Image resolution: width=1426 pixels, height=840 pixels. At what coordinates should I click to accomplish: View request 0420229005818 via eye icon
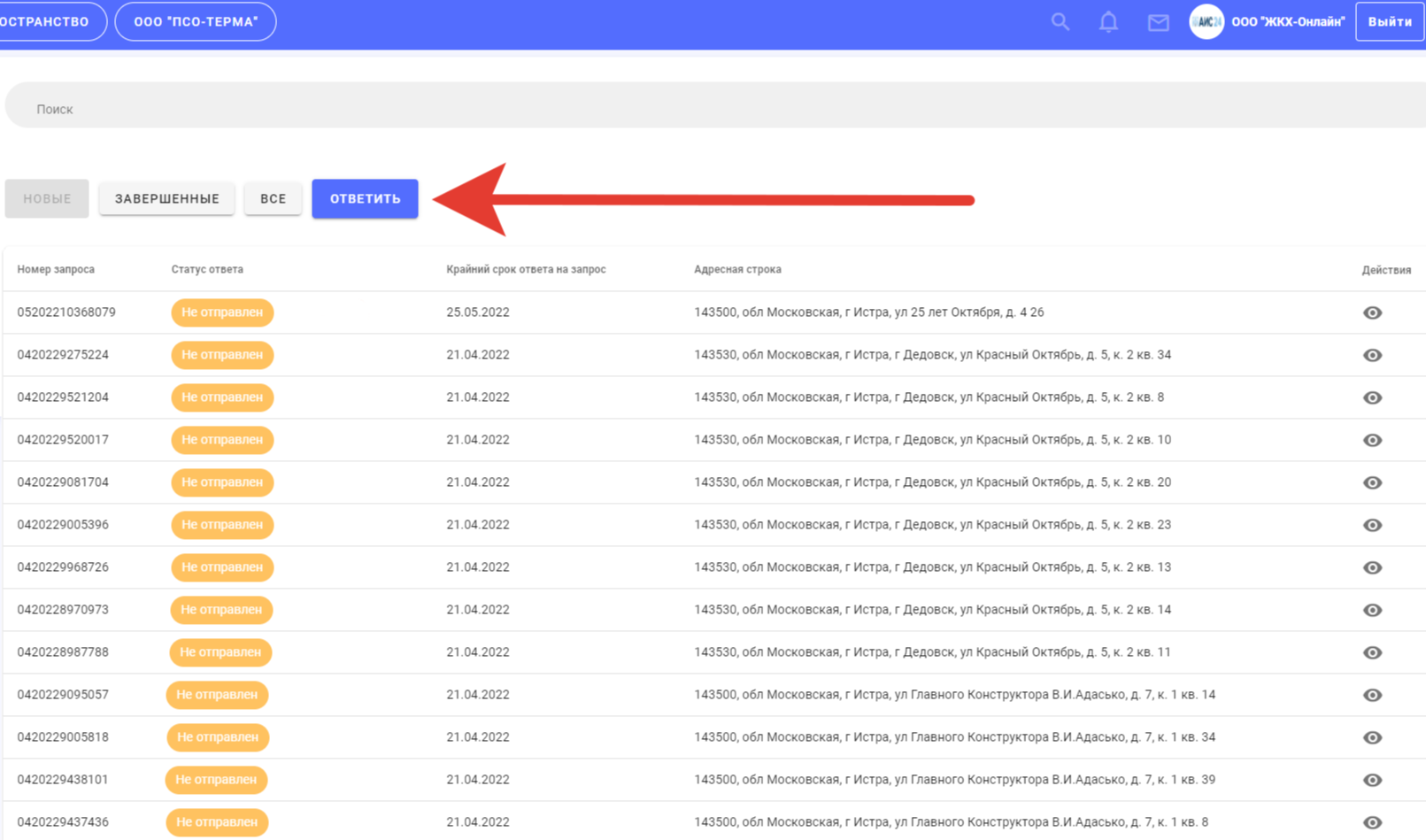point(1372,737)
